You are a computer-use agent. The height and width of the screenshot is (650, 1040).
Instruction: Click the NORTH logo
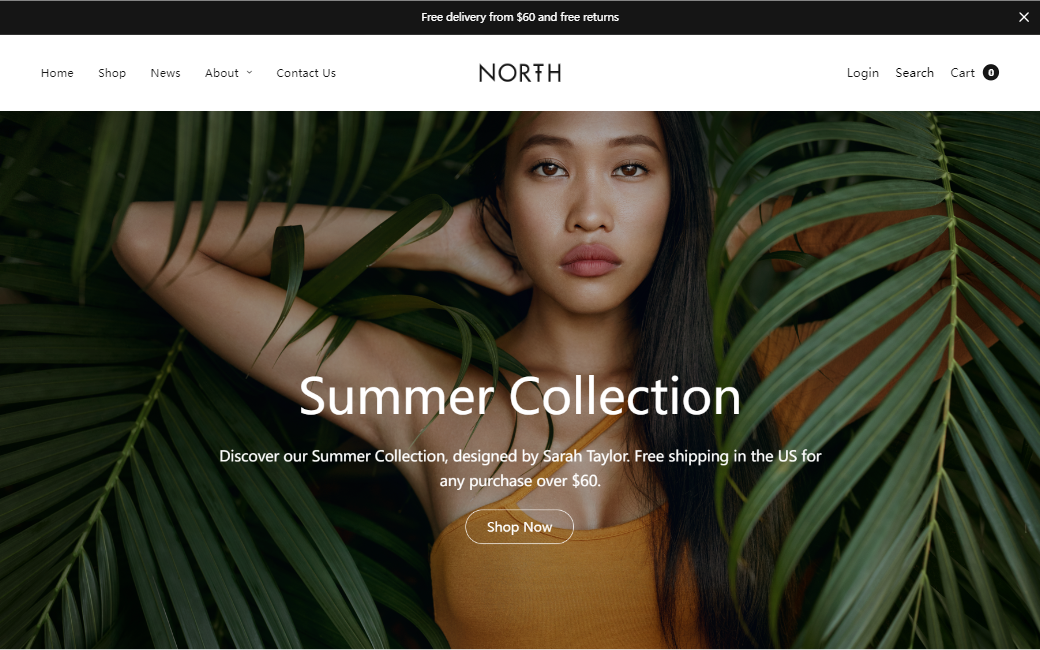[520, 73]
